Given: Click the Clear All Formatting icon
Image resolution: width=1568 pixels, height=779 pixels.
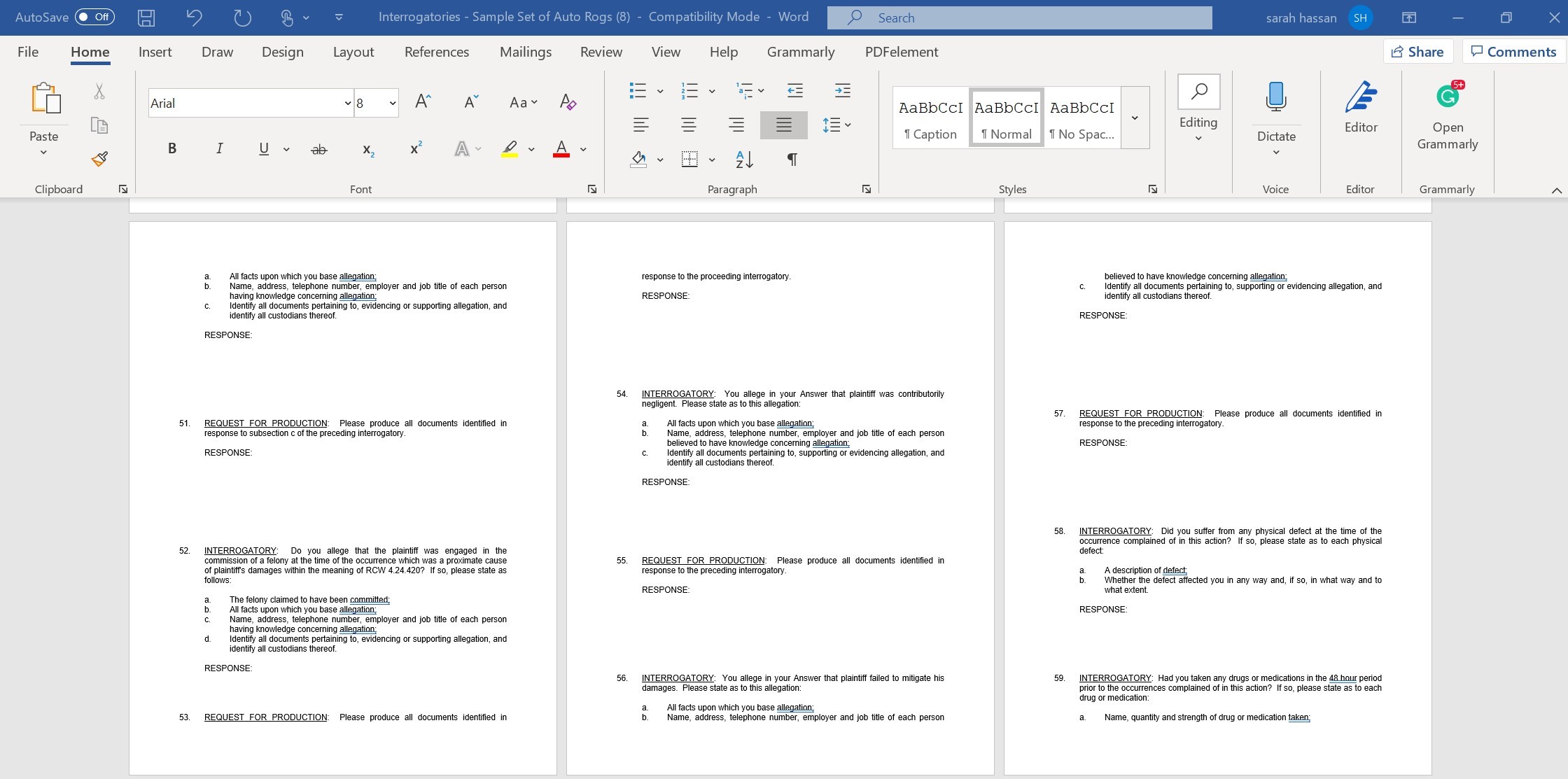Looking at the screenshot, I should click(568, 103).
